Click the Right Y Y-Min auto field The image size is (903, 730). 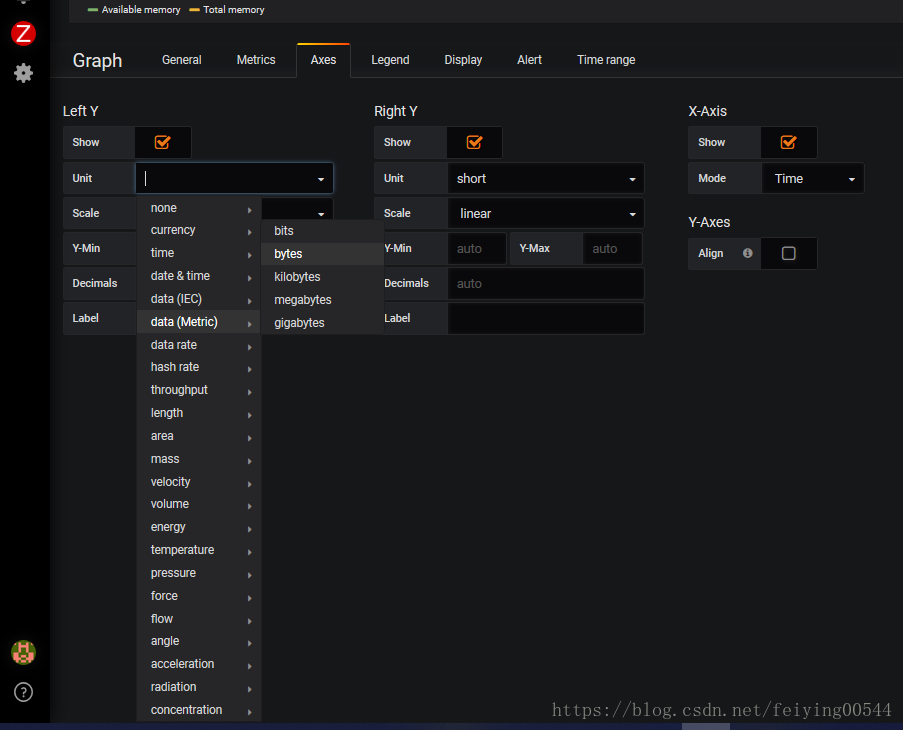[x=476, y=249]
